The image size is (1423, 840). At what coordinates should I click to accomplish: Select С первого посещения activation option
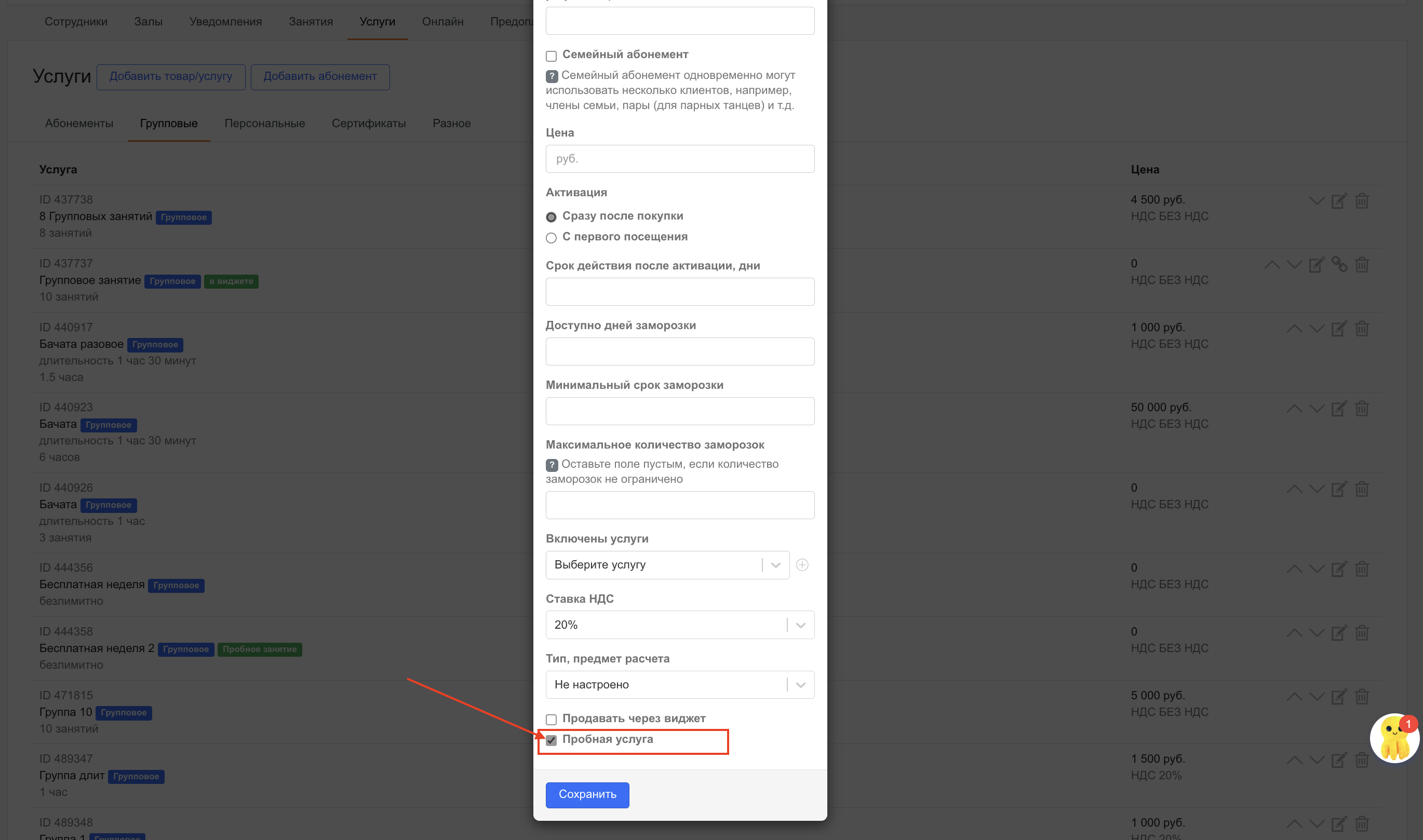point(551,238)
